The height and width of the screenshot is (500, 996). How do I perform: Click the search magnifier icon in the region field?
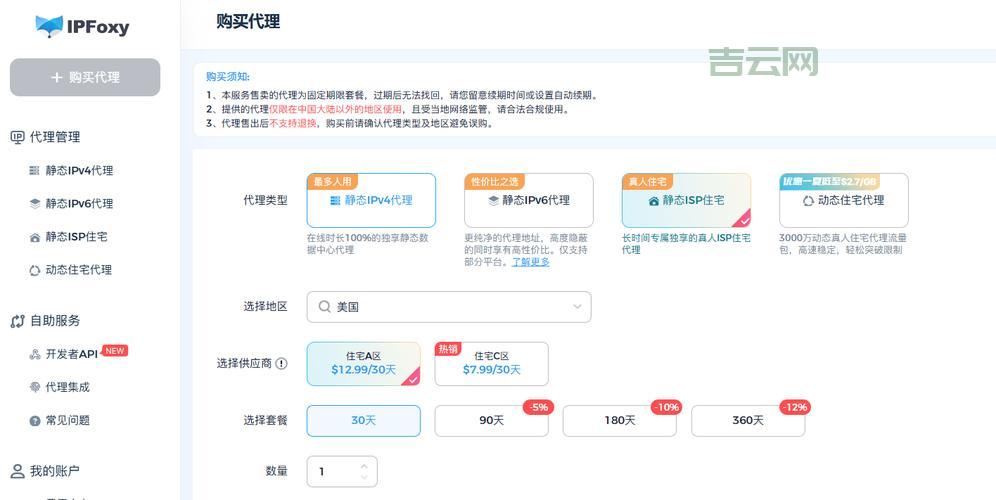tap(324, 307)
